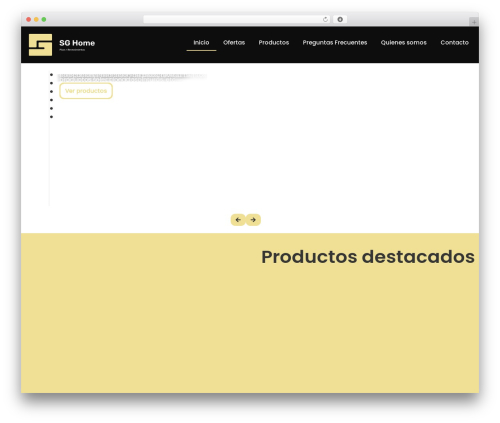500x423 pixels.
Task: Open a new tab with plus button
Action: (474, 22)
